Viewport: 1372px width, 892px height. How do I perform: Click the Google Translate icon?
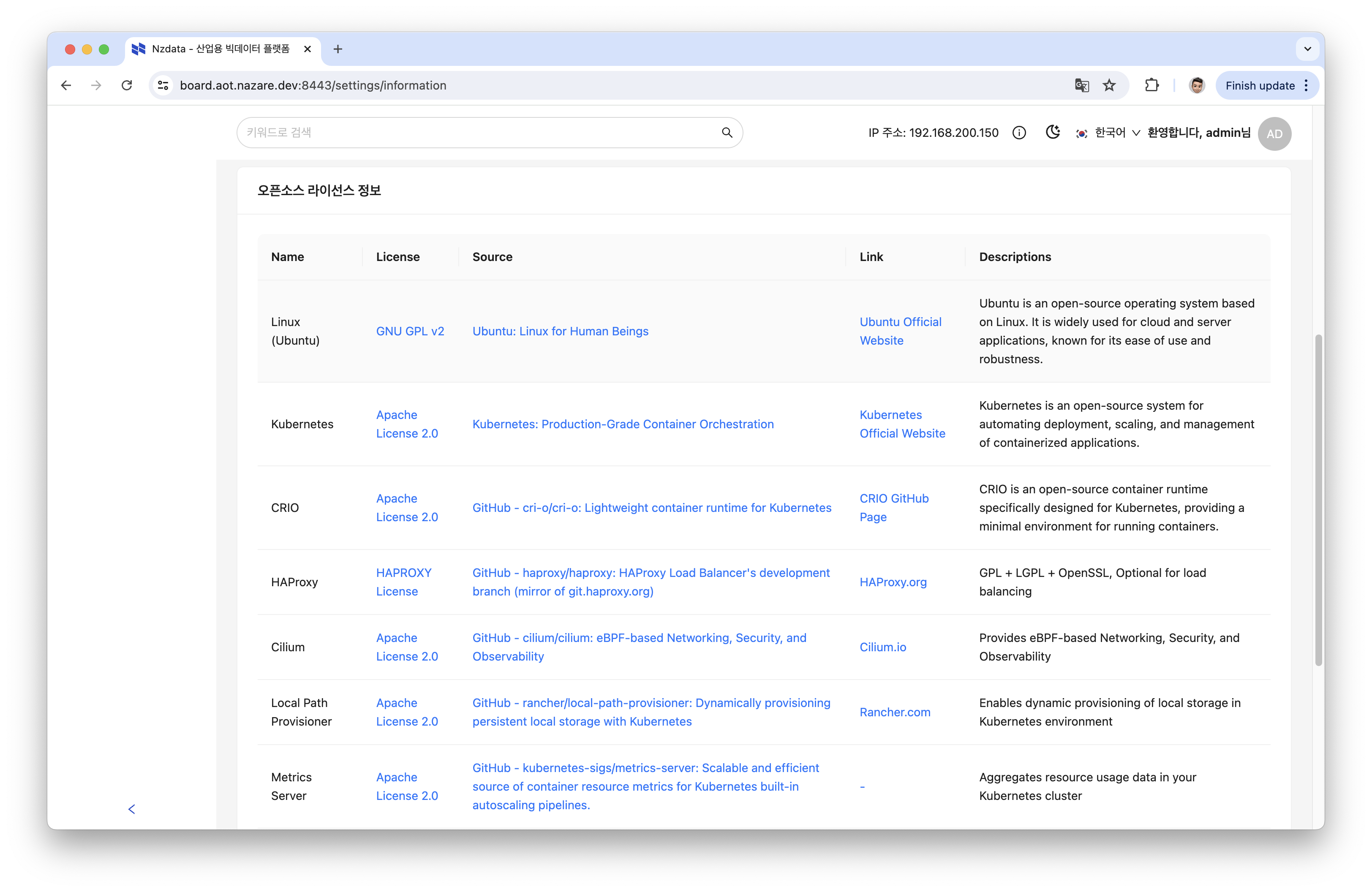(1081, 85)
